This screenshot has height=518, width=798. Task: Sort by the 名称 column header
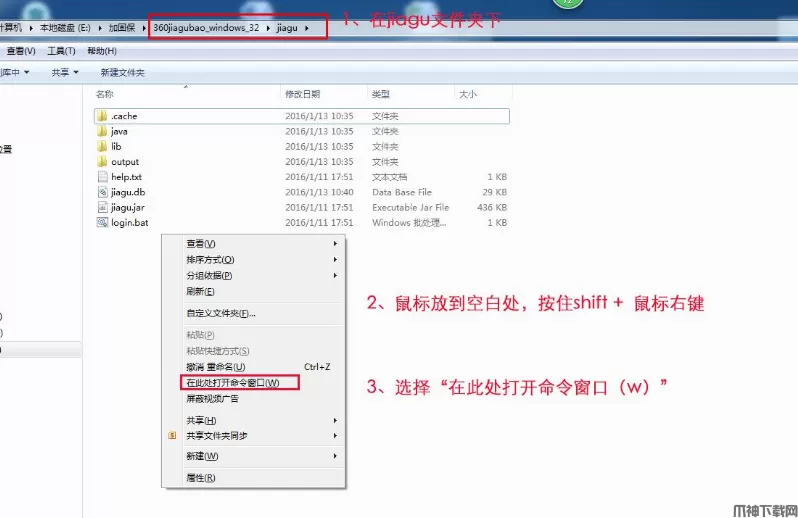[105, 94]
